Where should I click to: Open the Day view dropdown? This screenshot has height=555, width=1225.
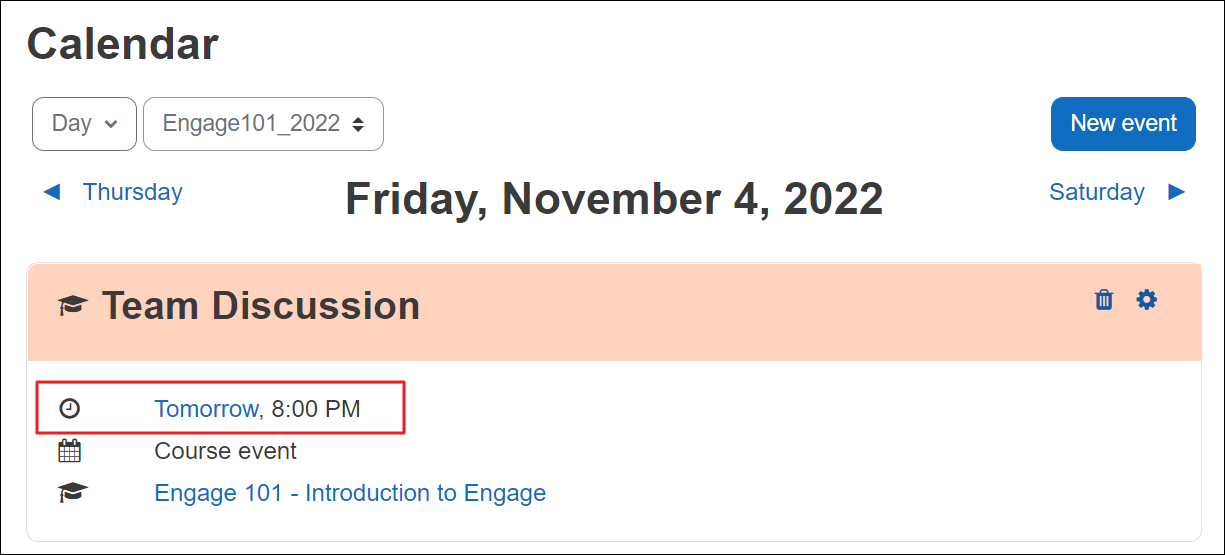(84, 124)
